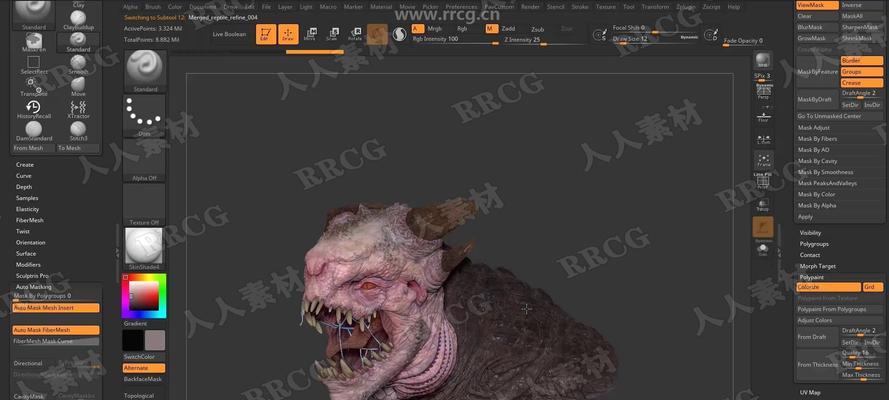Image resolution: width=889 pixels, height=400 pixels.
Task: Activate the Move transform icon
Action: coord(310,34)
